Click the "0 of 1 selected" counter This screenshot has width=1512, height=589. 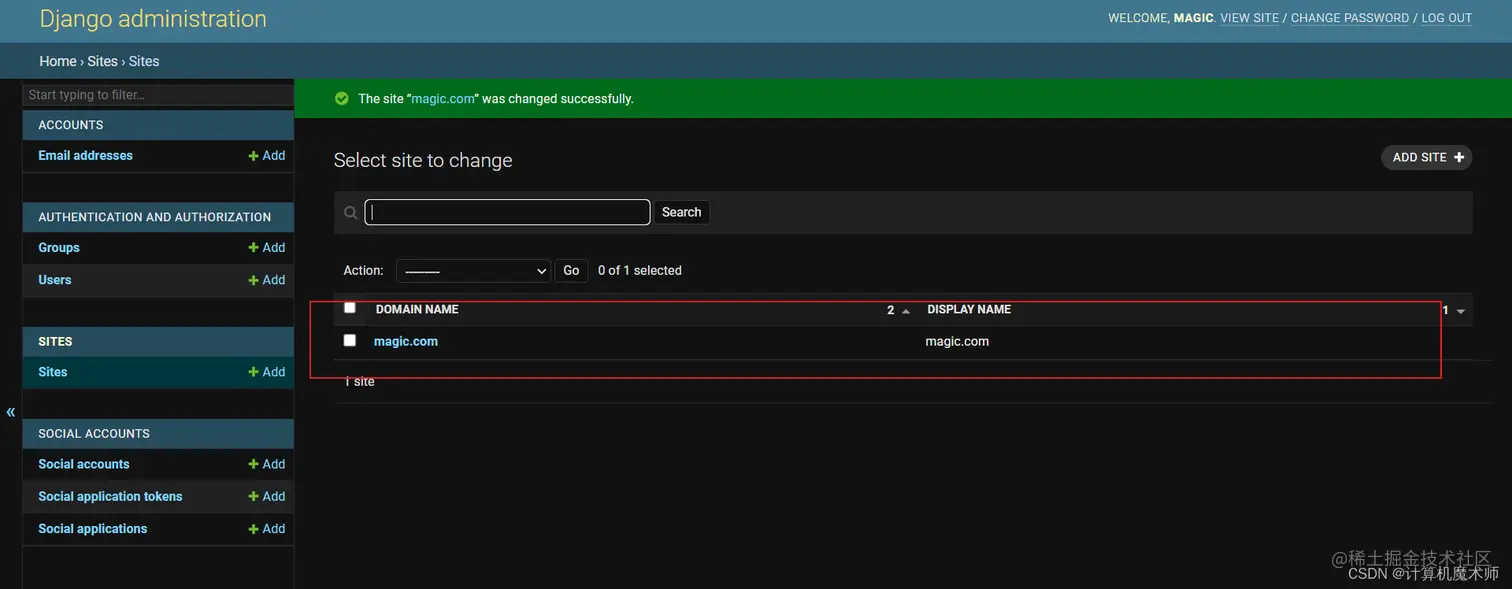[x=640, y=271]
